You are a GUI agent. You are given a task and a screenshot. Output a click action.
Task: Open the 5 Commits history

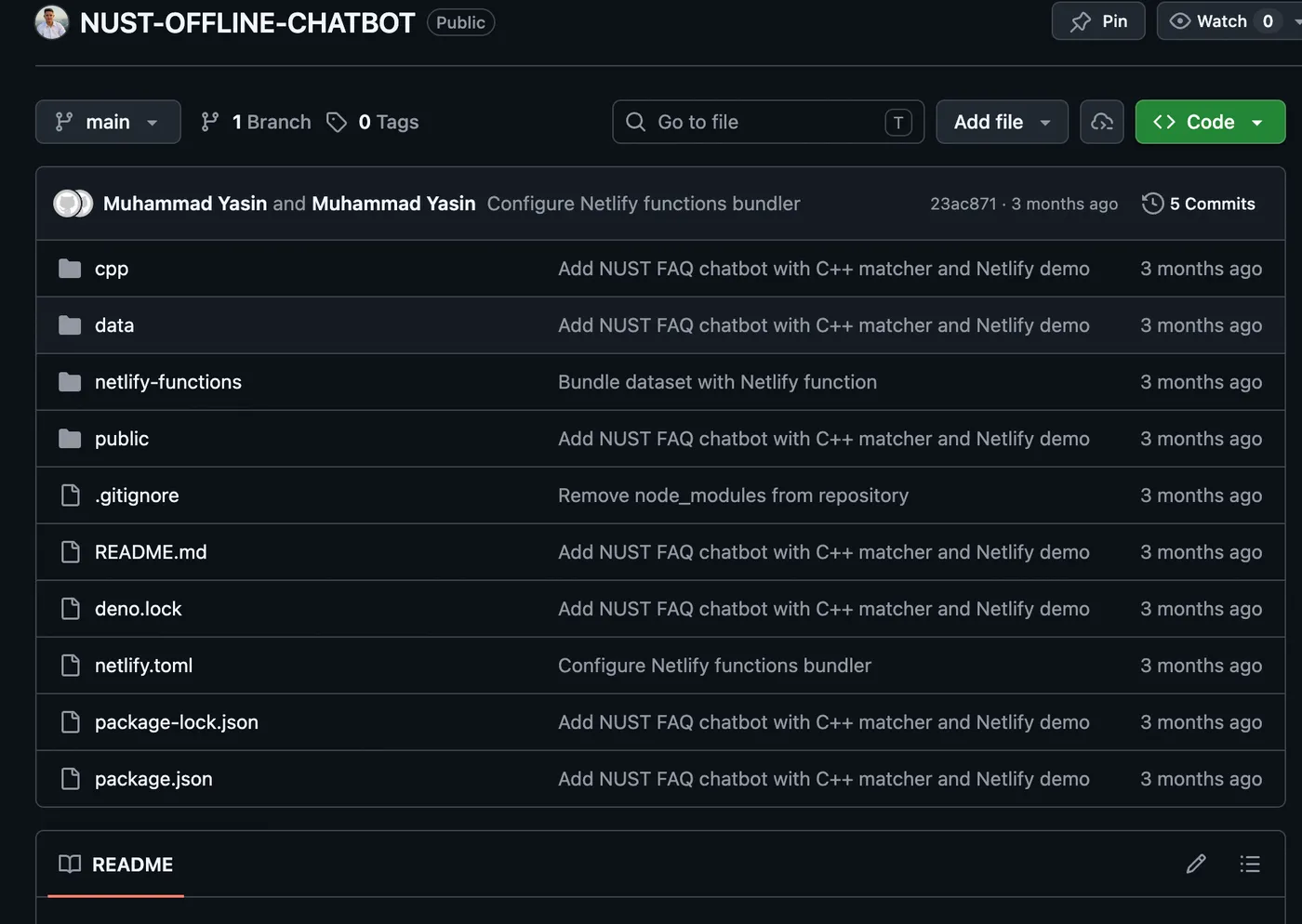click(x=1199, y=204)
